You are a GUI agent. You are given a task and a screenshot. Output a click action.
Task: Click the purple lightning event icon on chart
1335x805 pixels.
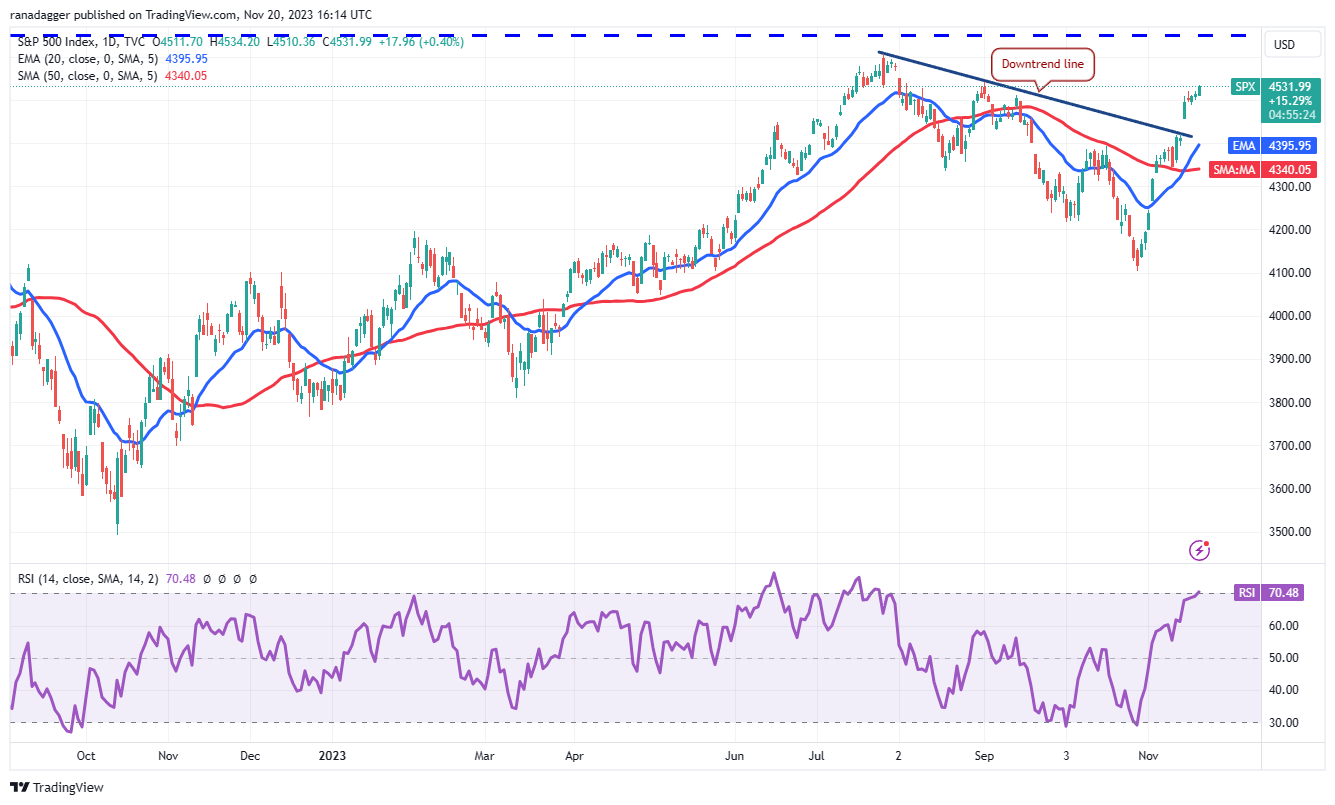[x=1200, y=550]
